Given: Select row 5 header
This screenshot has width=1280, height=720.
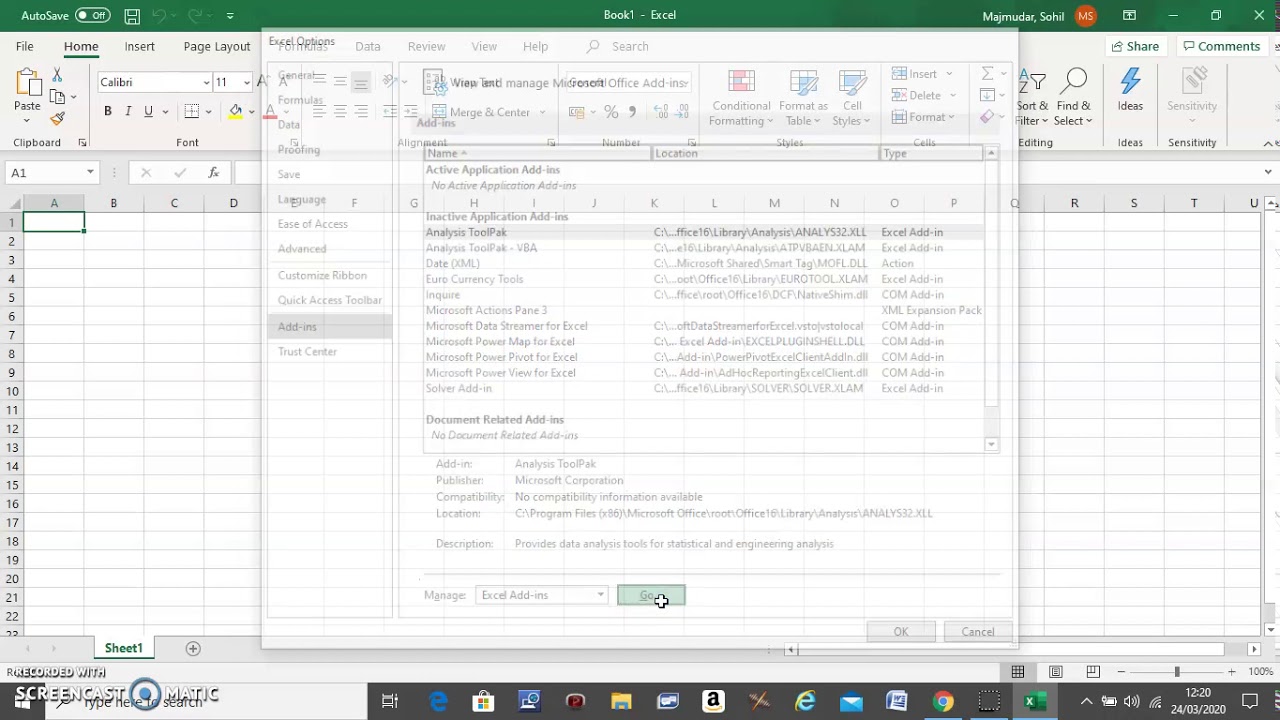Looking at the screenshot, I should (x=12, y=297).
